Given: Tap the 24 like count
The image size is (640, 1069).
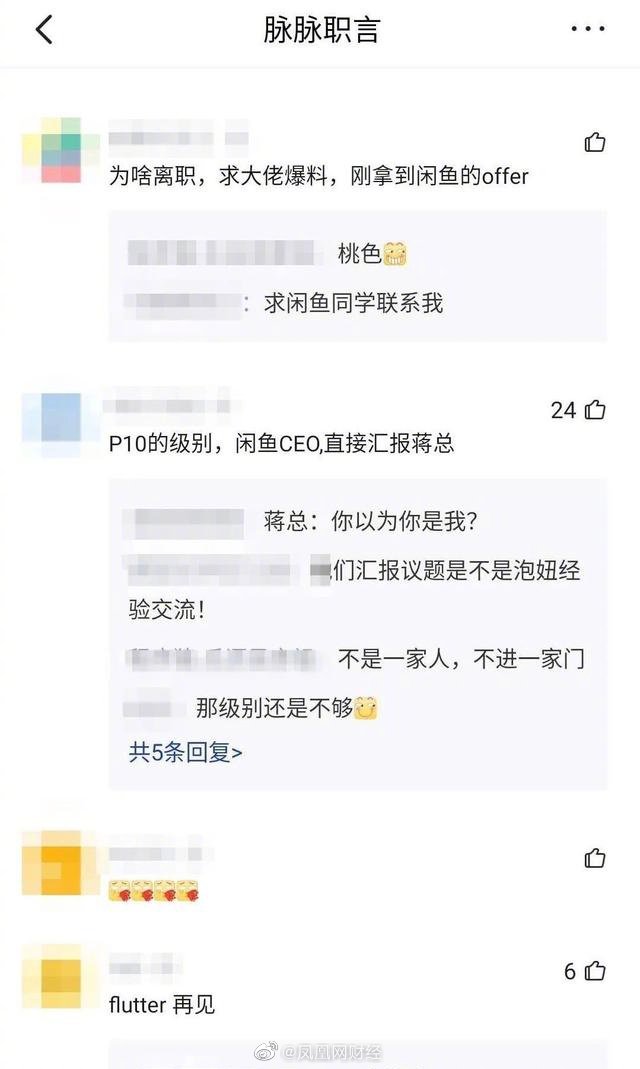Looking at the screenshot, I should point(563,410).
